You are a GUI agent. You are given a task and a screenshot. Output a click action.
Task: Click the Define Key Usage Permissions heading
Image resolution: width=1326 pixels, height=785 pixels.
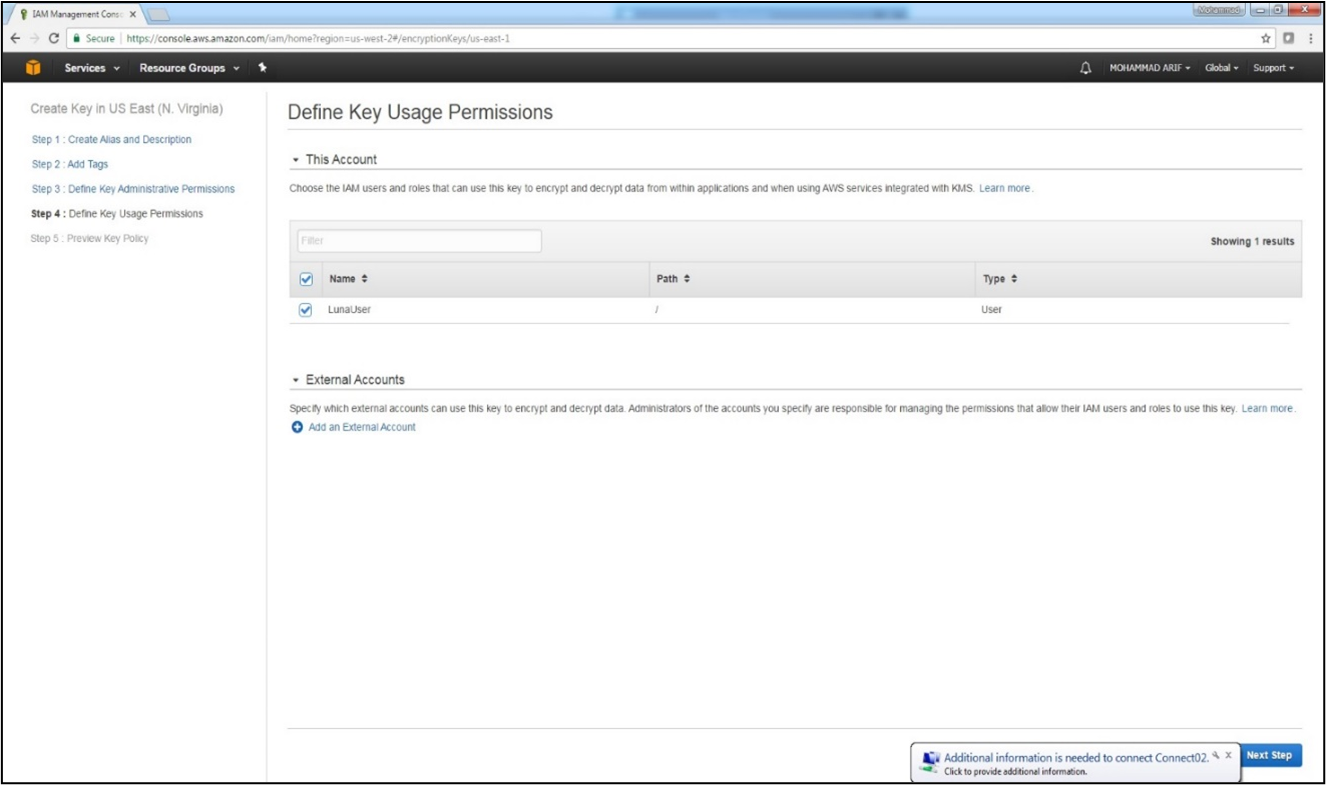(x=420, y=113)
